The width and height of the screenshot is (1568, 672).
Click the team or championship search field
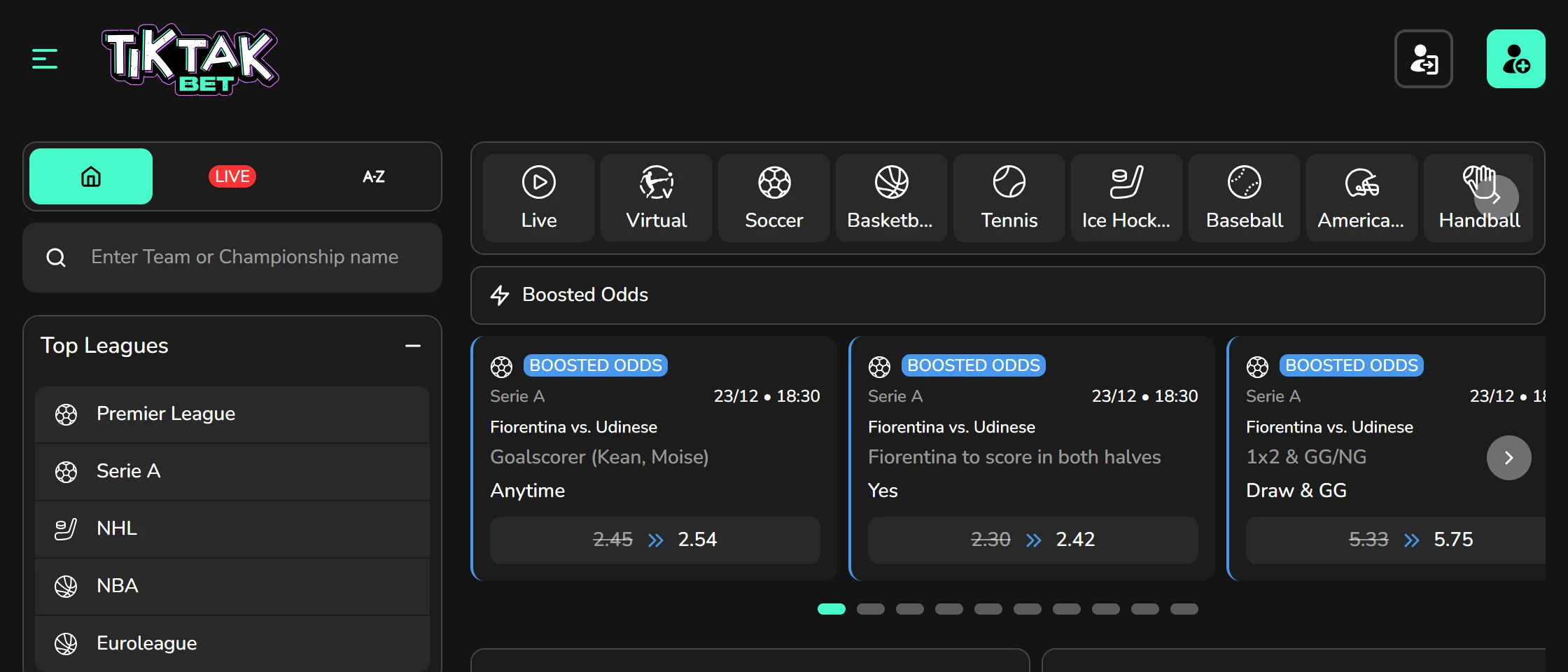(245, 258)
